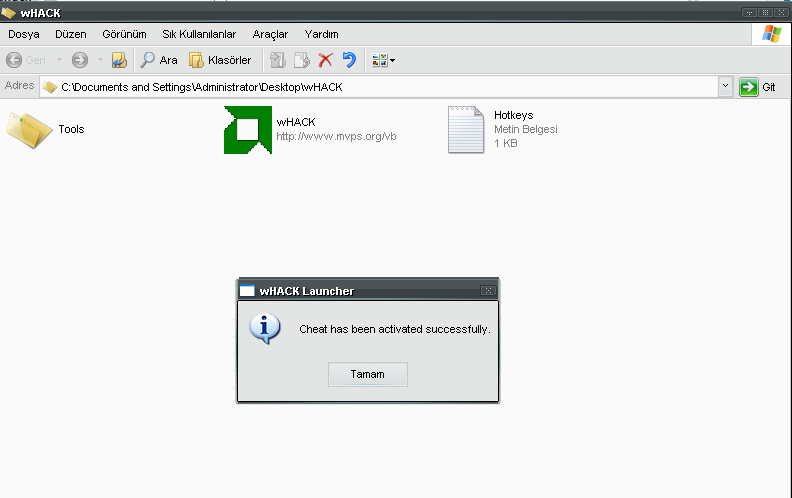Open the Görünüm menu
Viewport: 792px width, 498px height.
(124, 34)
